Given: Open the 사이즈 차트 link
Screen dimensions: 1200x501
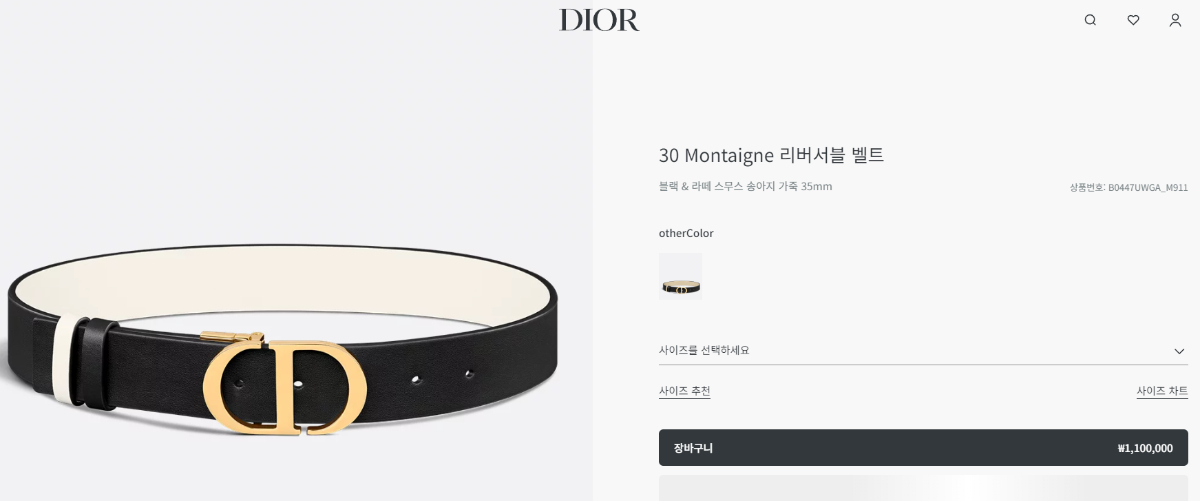Looking at the screenshot, I should [x=1162, y=391].
